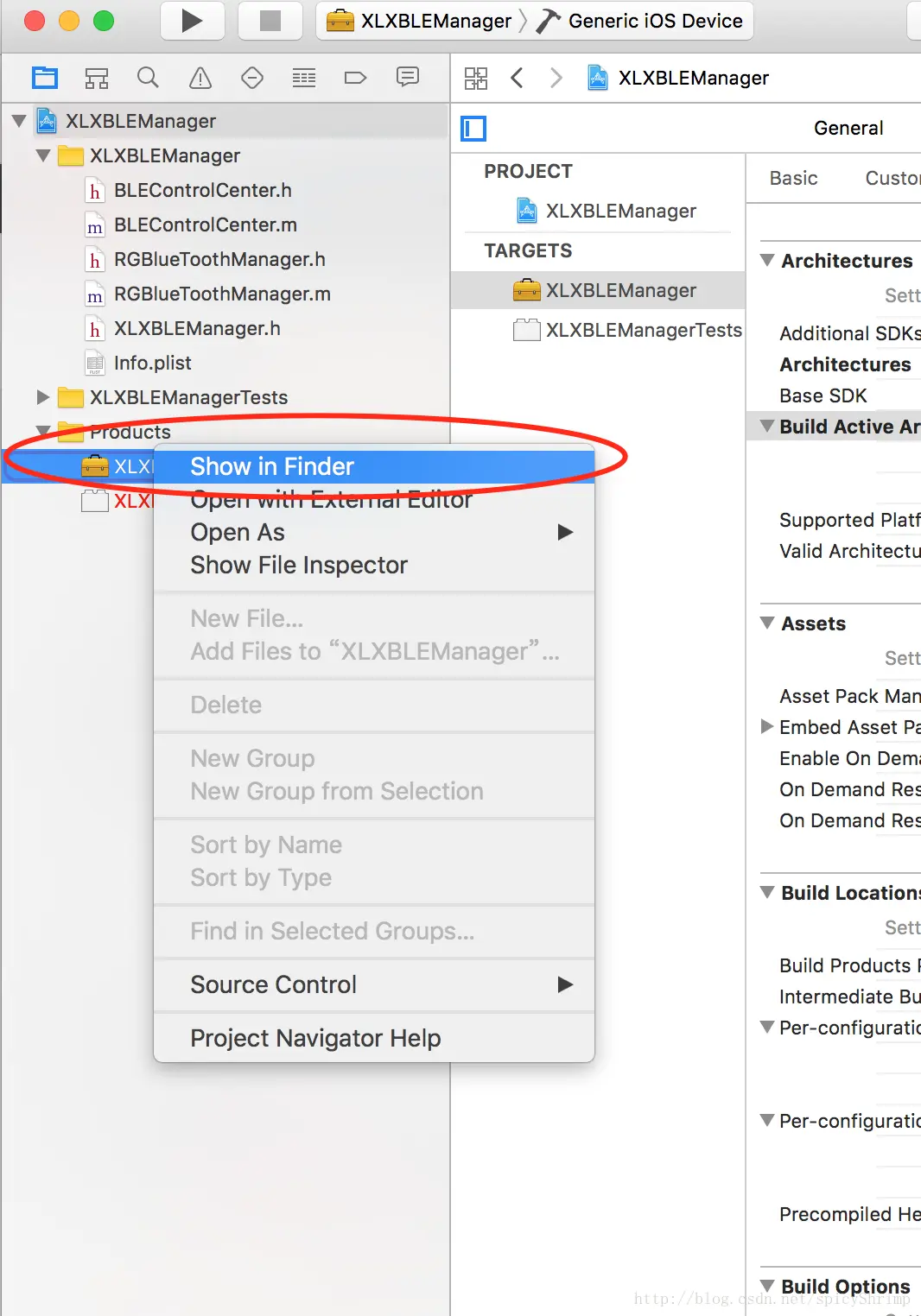Click XLXBLEManager in the jump bar

point(678,79)
